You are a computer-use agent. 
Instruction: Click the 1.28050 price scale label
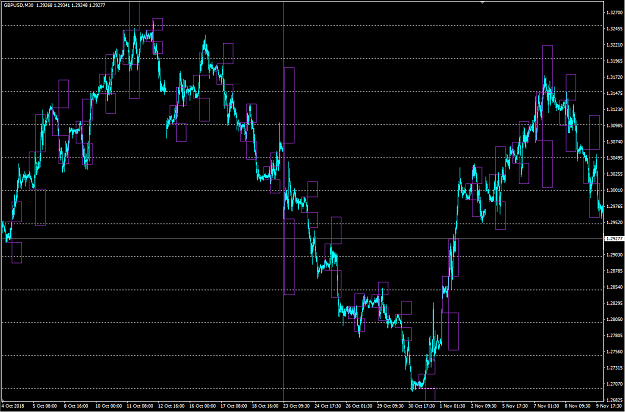coord(613,319)
